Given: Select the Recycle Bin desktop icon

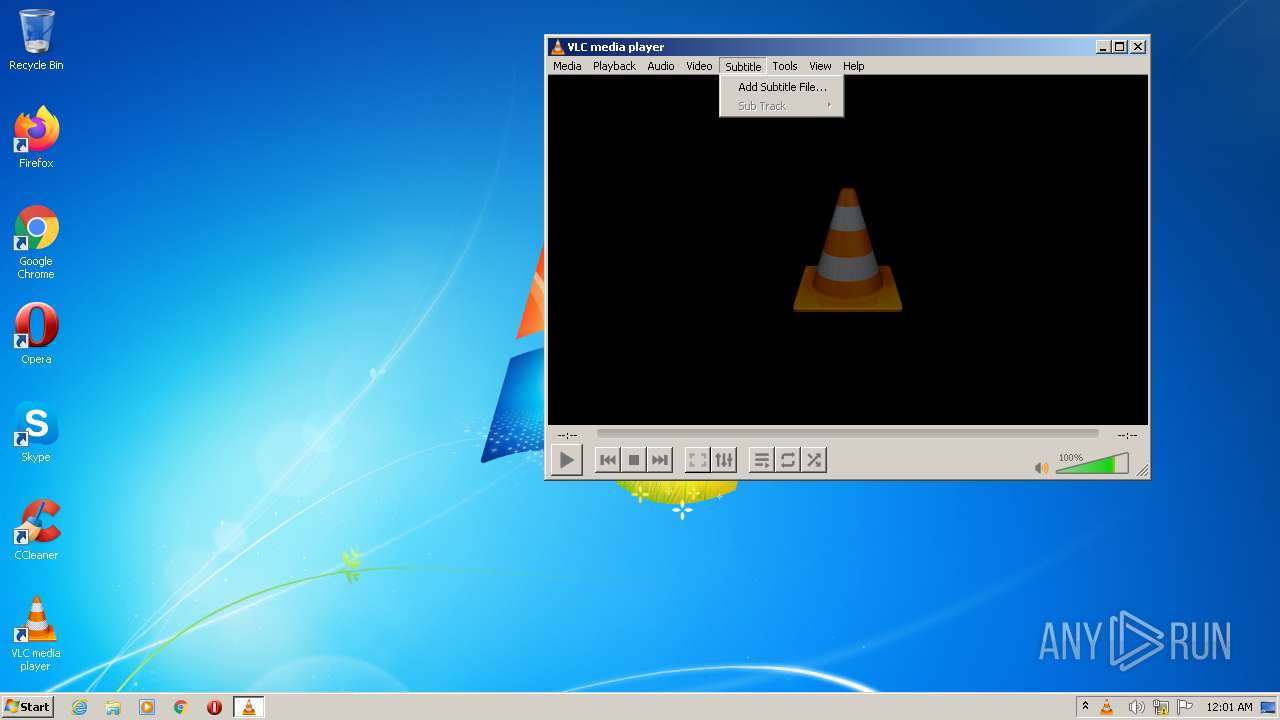Looking at the screenshot, I should 36,40.
